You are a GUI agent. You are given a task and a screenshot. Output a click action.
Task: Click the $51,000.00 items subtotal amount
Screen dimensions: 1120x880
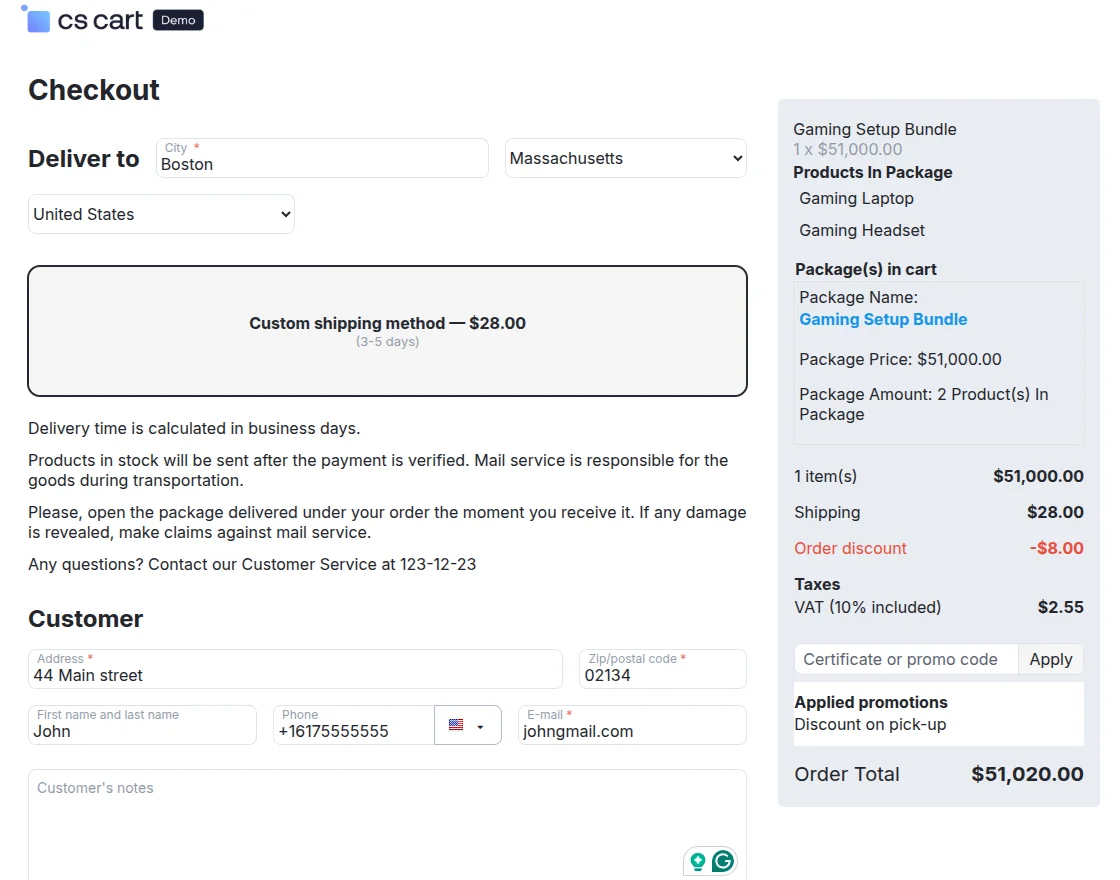click(1038, 476)
